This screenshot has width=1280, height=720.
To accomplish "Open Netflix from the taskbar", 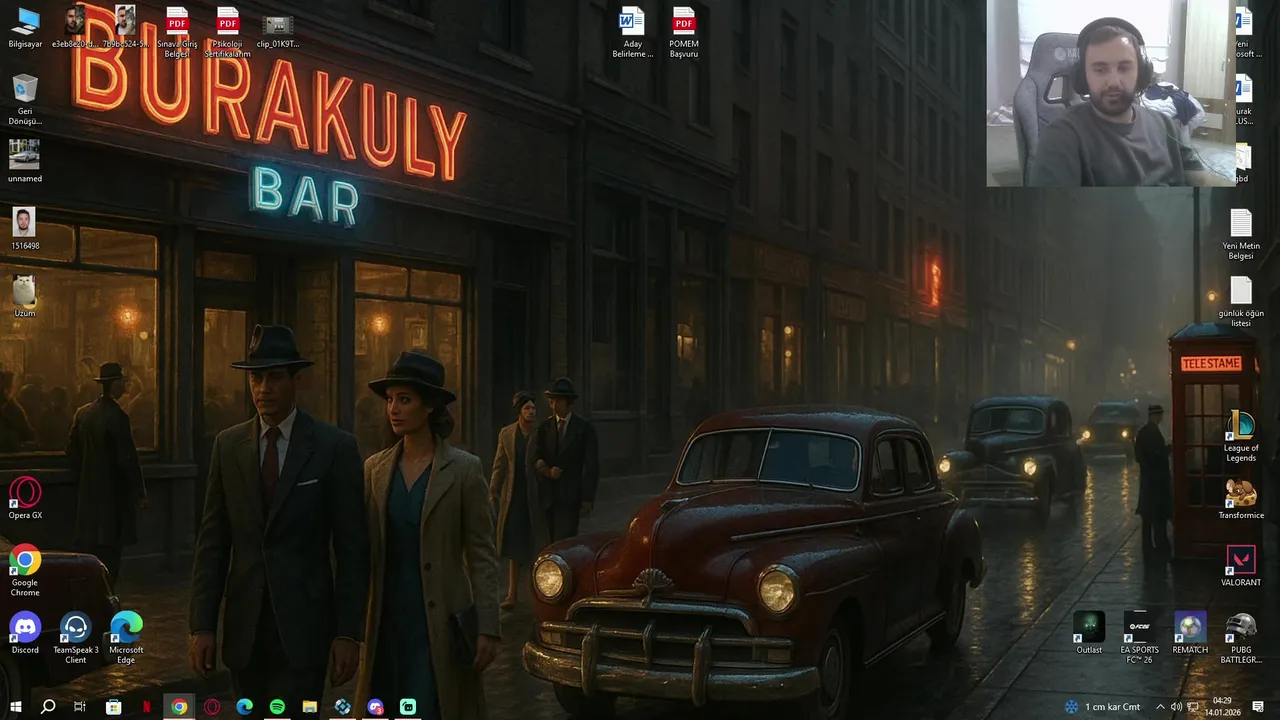I will click(x=146, y=707).
